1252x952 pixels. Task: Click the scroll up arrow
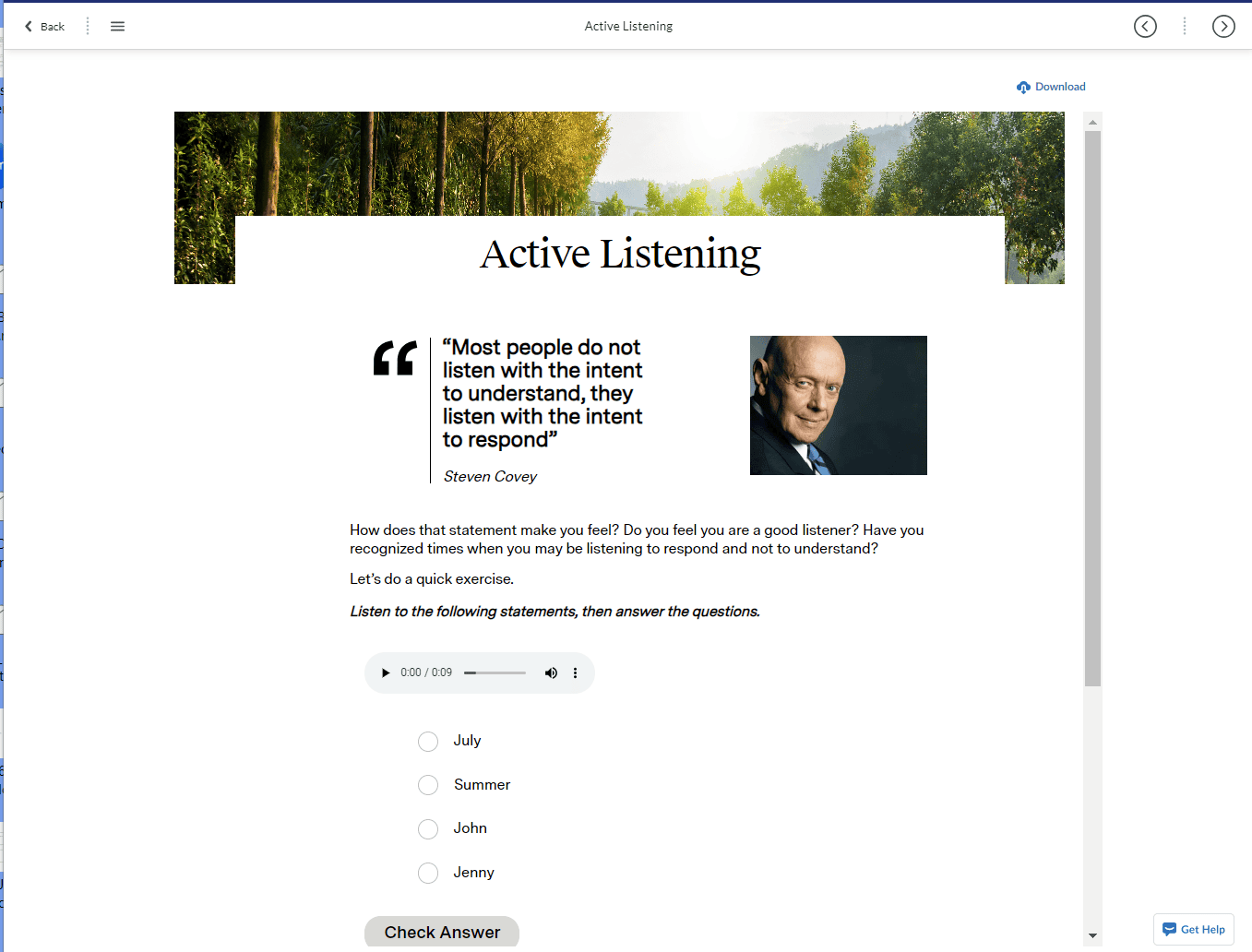click(x=1093, y=122)
